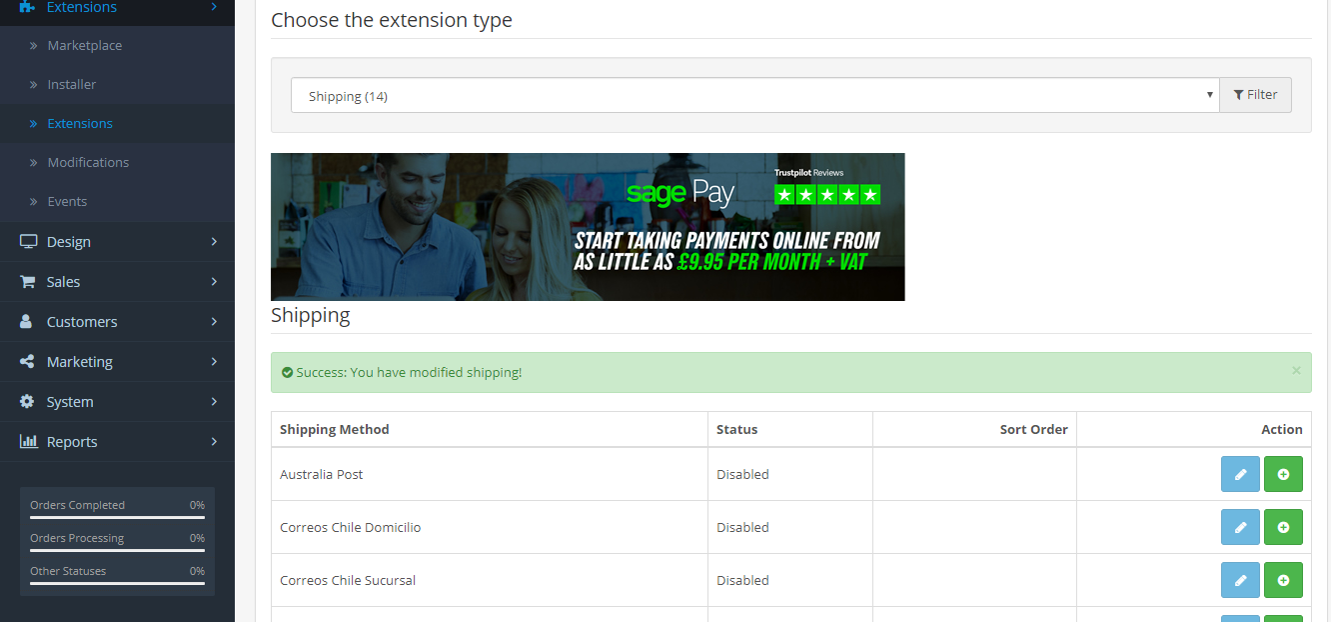The image size is (1331, 622).
Task: Click the Customers person icon
Action: point(27,322)
